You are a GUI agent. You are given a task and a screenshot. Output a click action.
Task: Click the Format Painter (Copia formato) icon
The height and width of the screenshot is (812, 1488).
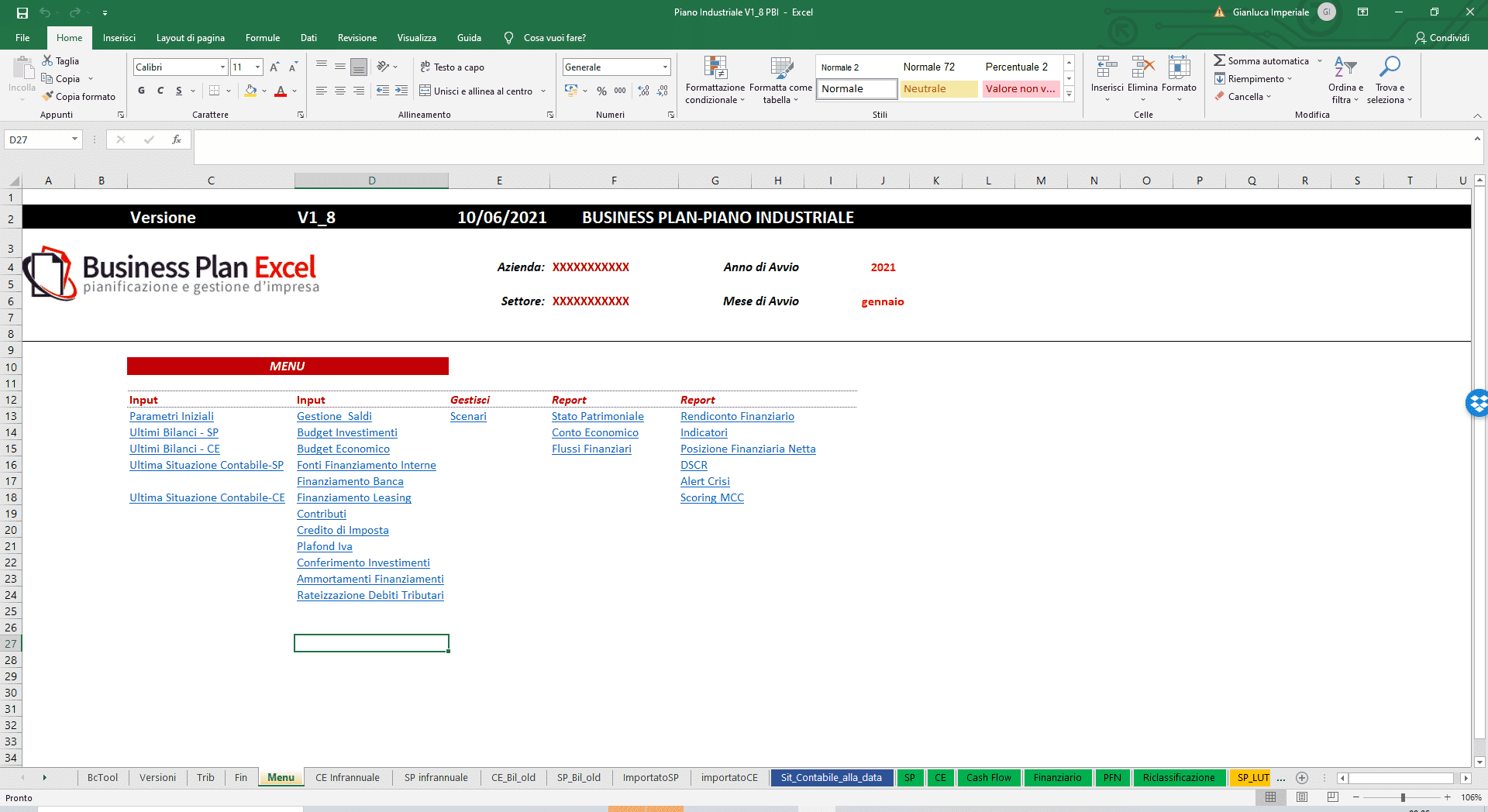coord(48,96)
